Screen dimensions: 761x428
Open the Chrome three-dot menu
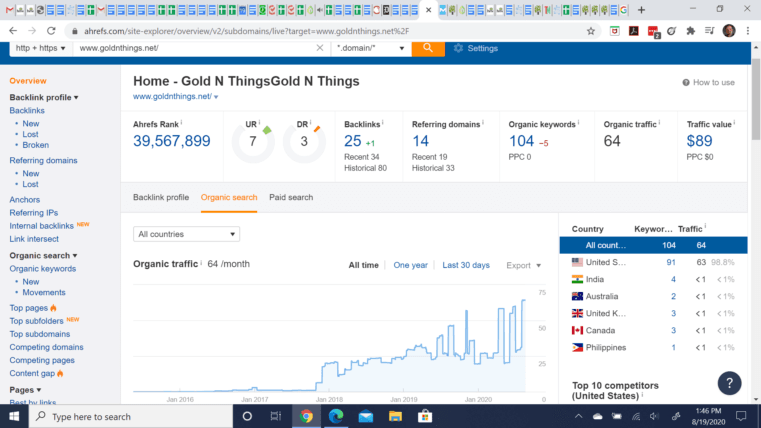748,31
